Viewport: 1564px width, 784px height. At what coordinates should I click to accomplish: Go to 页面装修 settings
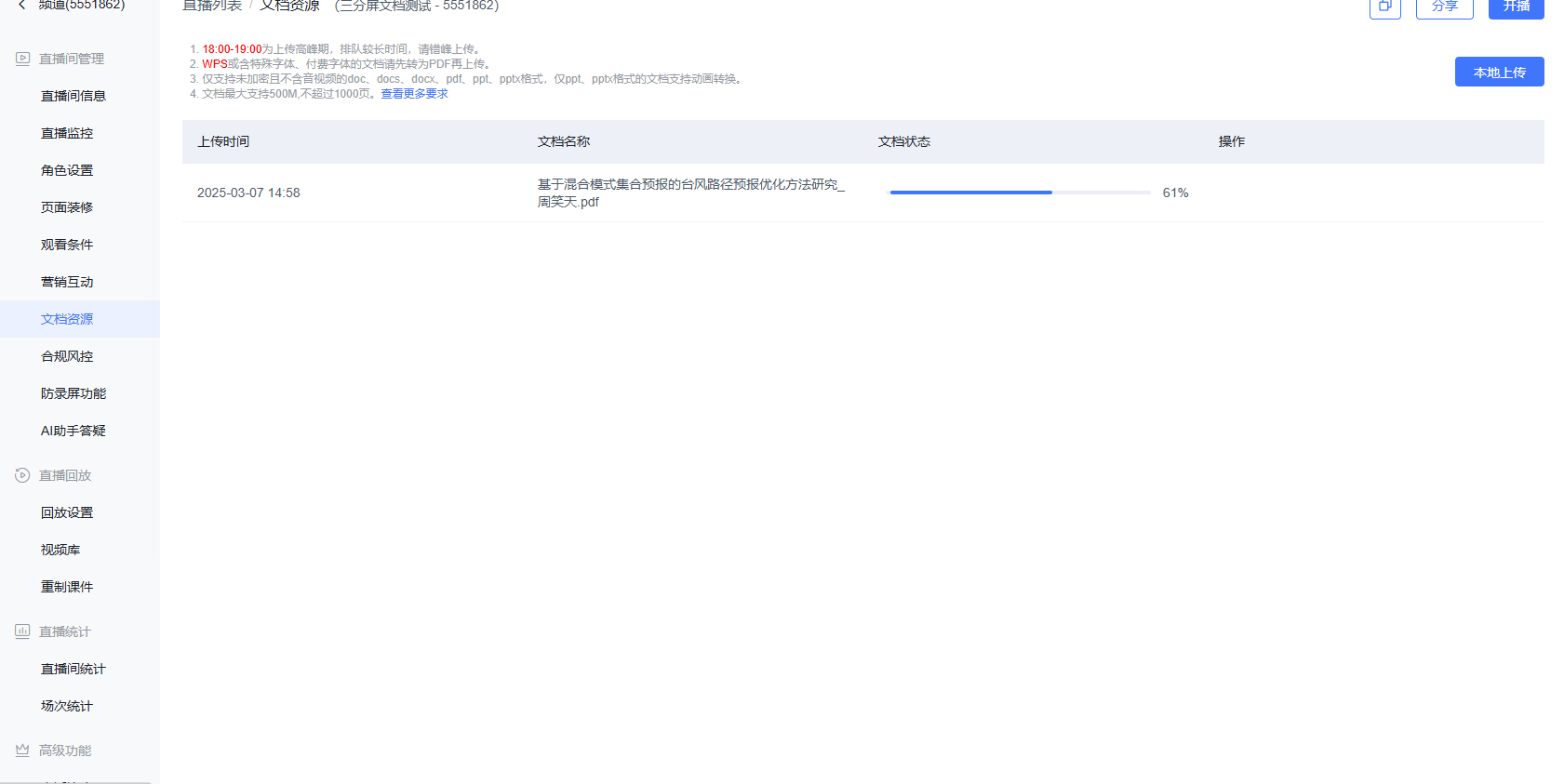click(67, 207)
